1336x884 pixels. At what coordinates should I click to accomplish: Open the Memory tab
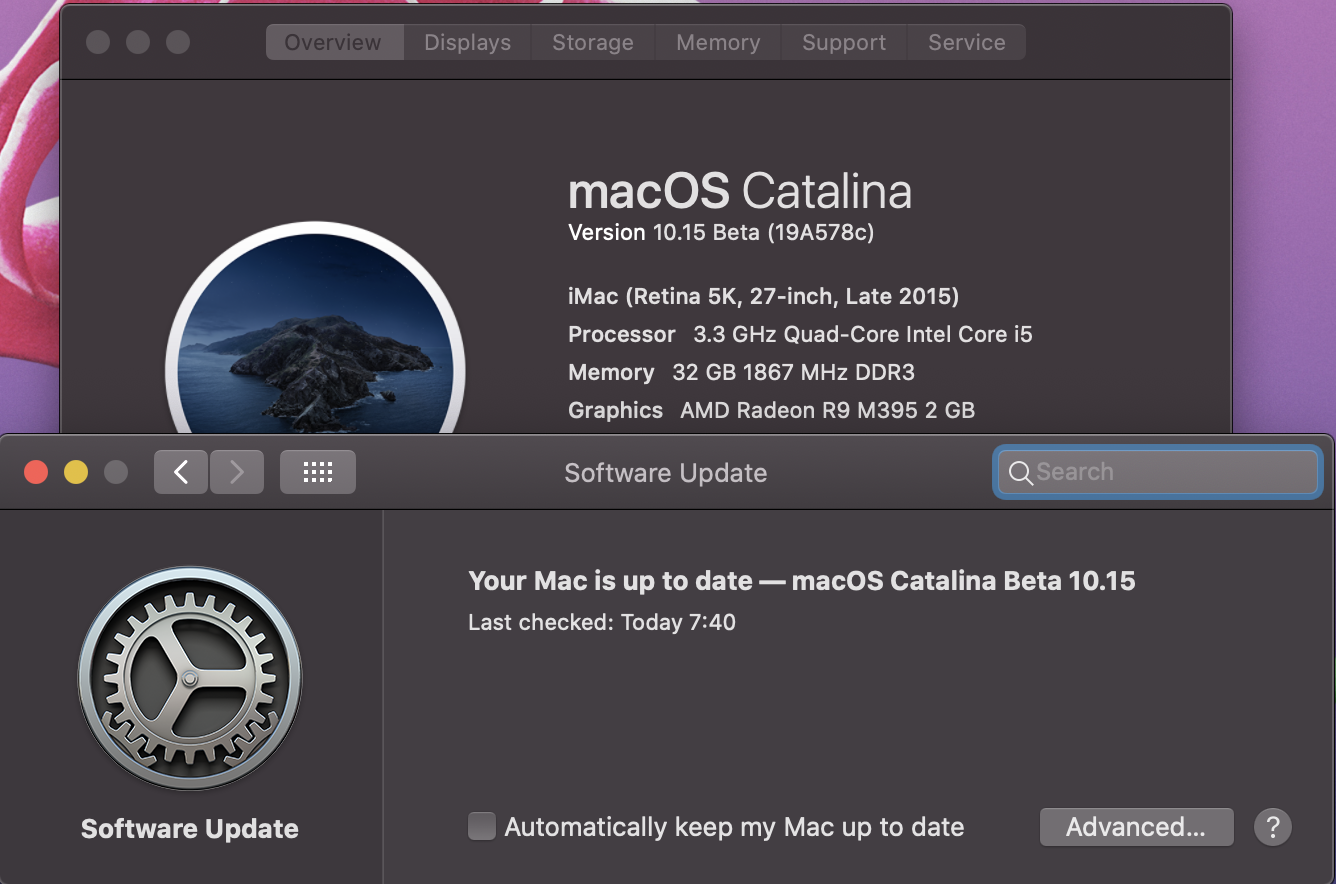point(718,42)
